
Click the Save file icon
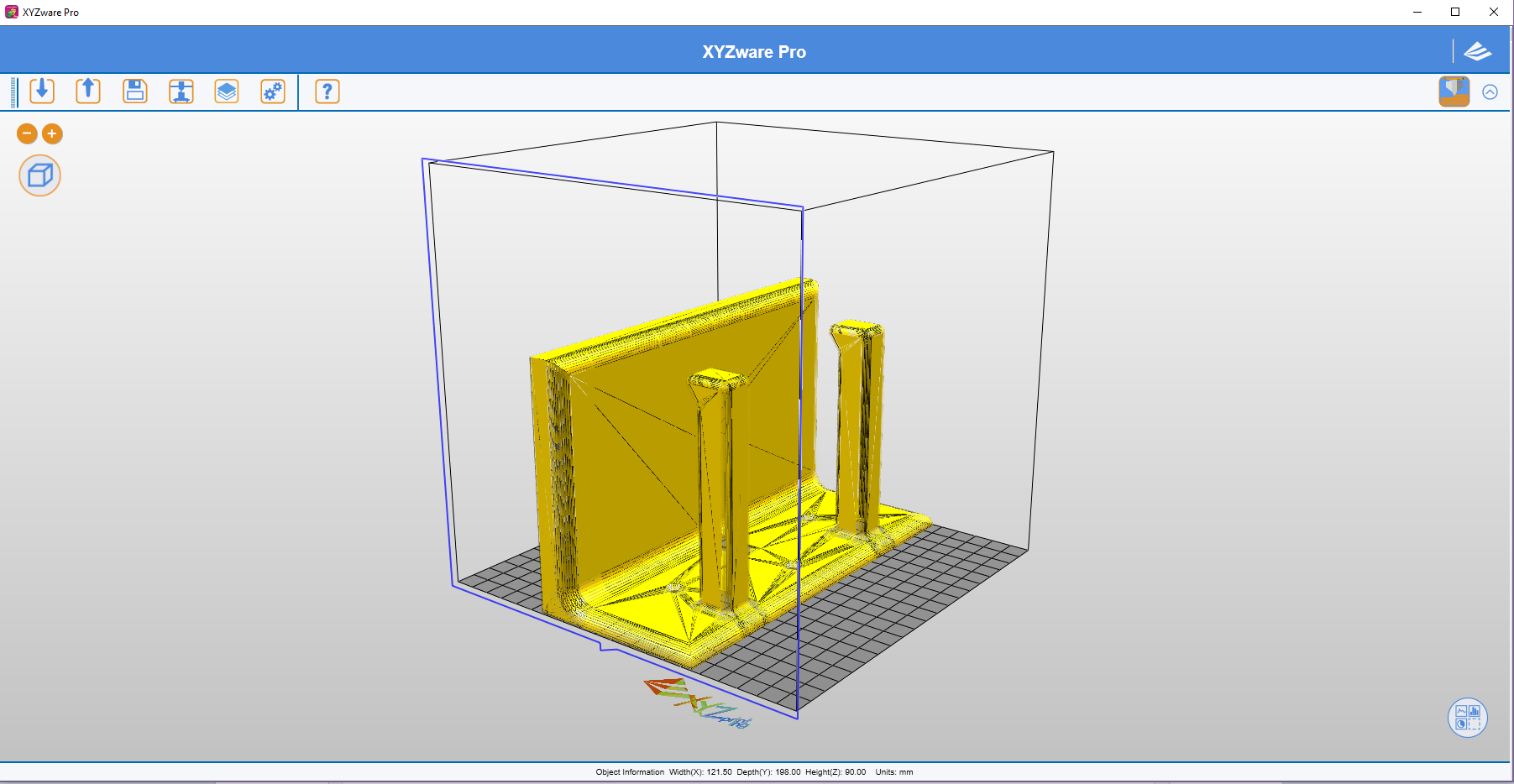pos(134,91)
